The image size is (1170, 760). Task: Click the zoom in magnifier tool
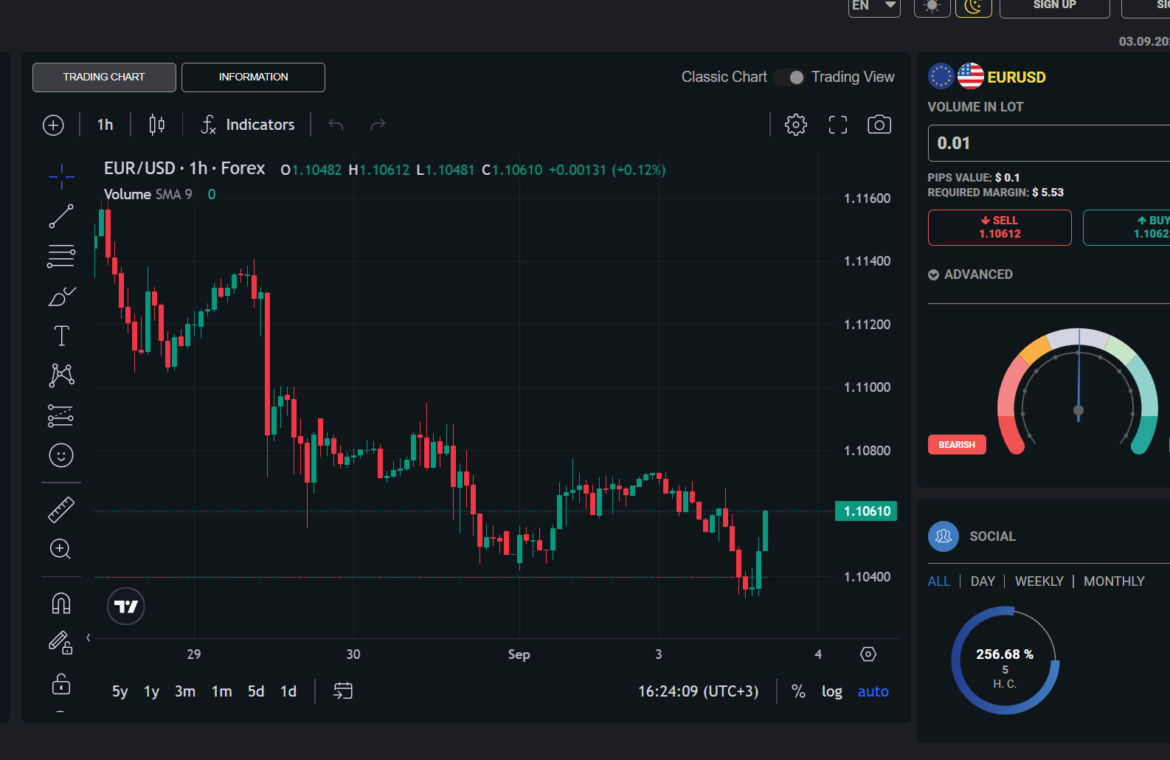61,548
